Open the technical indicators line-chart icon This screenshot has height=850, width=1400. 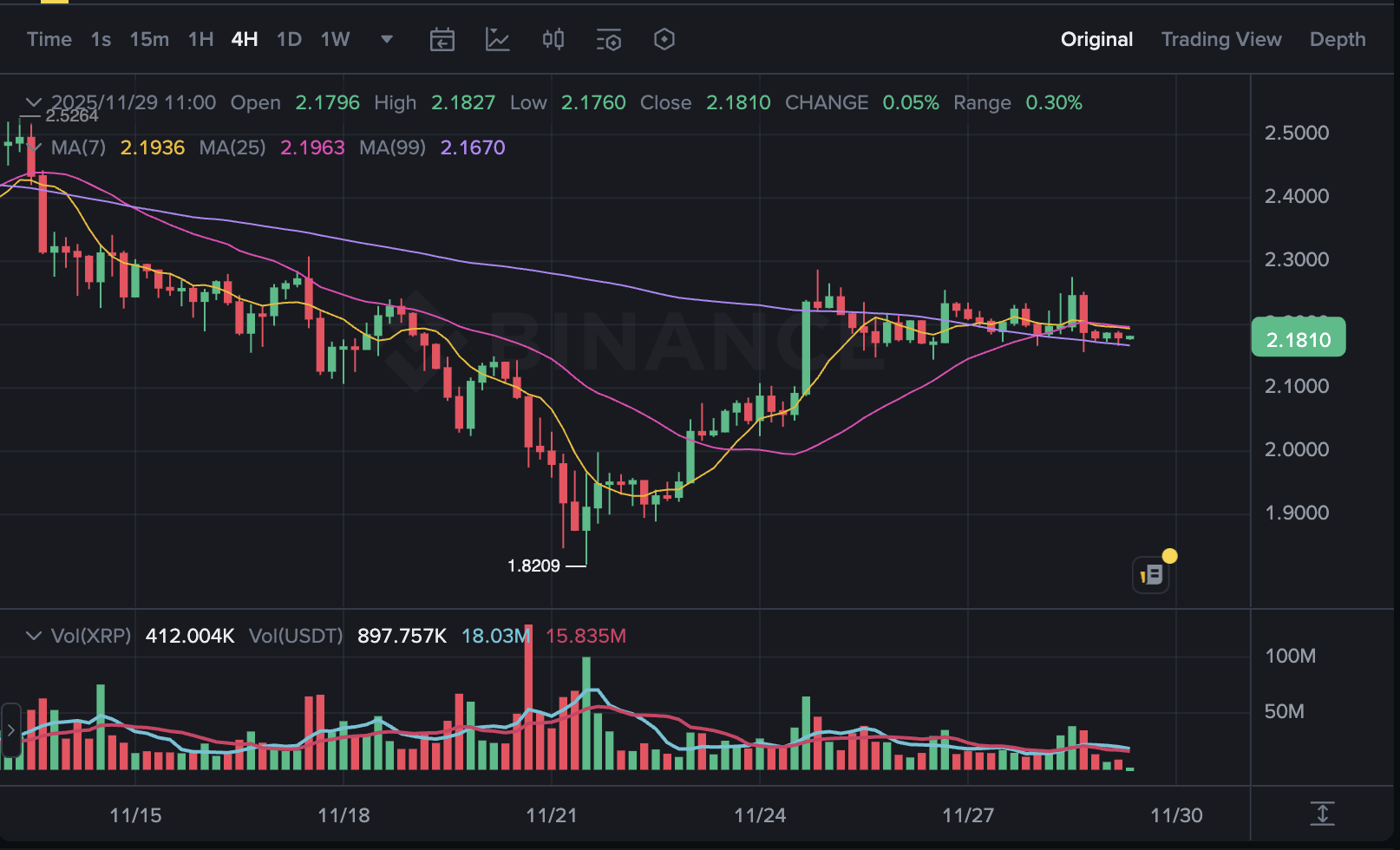[498, 40]
